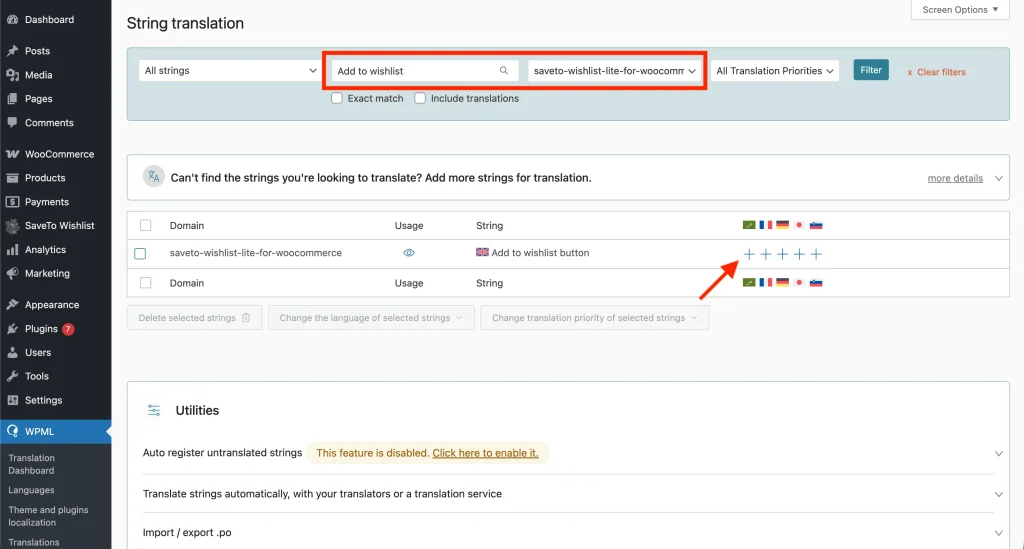1024x549 pixels.
Task: Click the WooCommerce logo icon
Action: pyautogui.click(x=12, y=154)
